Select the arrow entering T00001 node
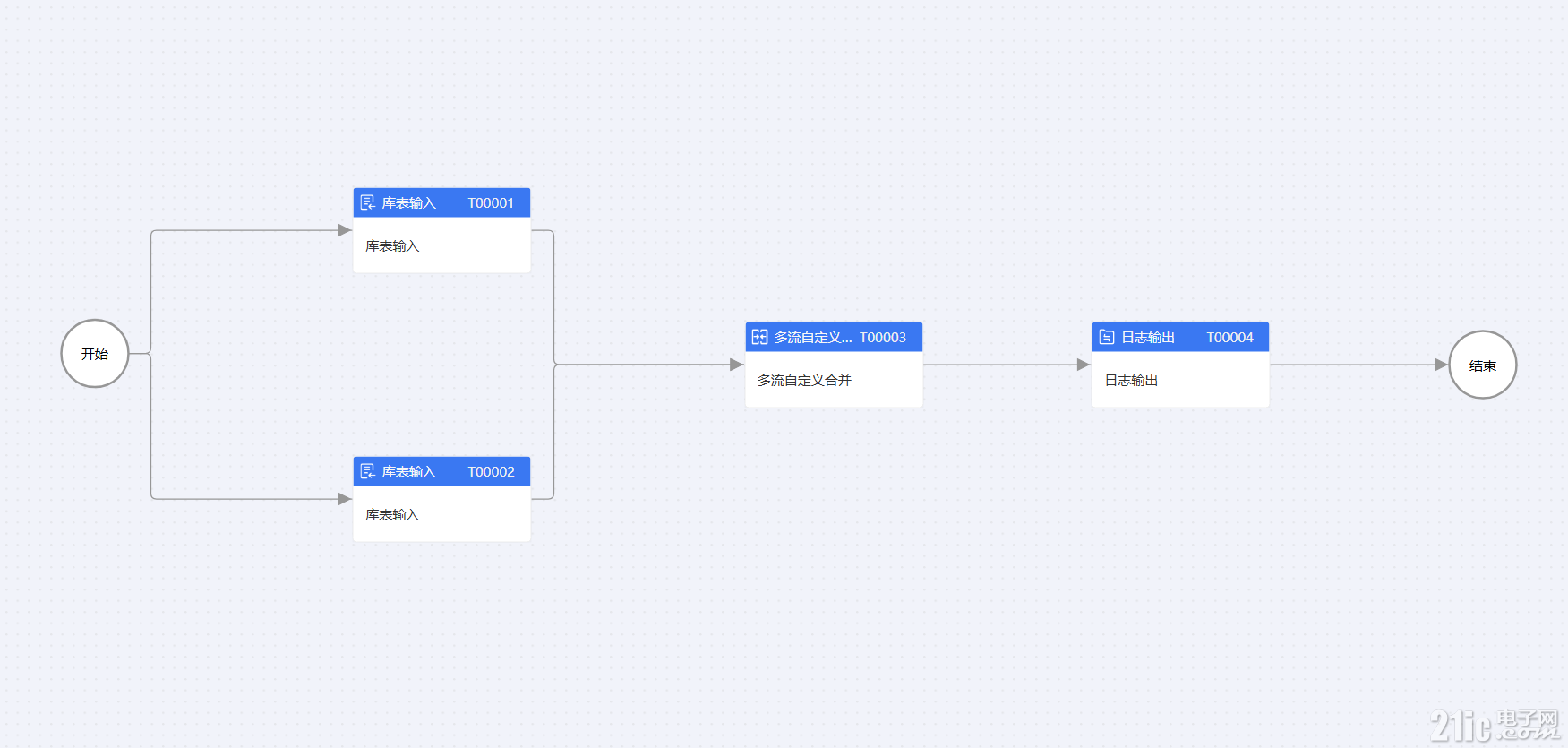 (345, 230)
